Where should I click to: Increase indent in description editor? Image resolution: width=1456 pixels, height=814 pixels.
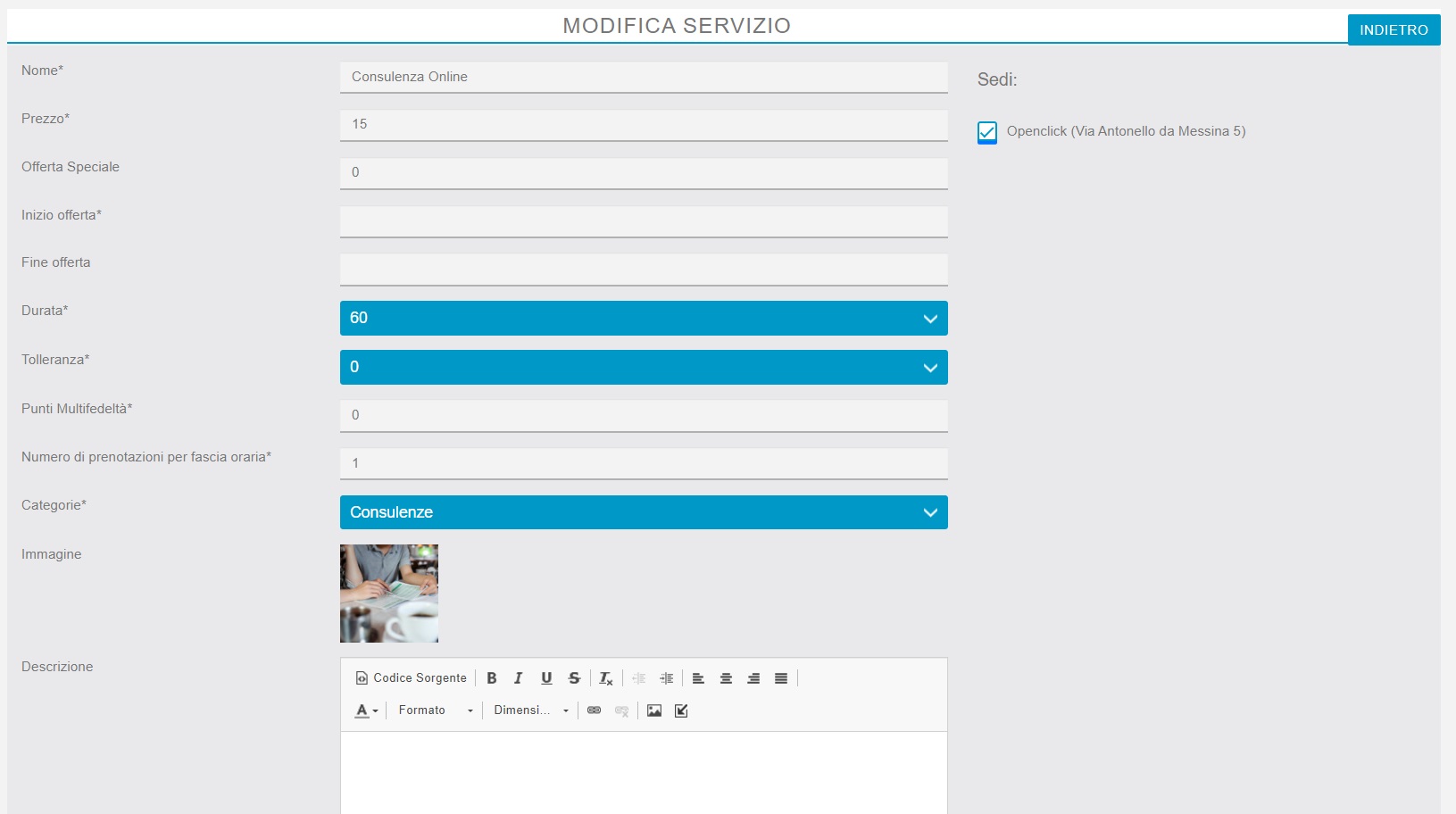click(x=666, y=678)
